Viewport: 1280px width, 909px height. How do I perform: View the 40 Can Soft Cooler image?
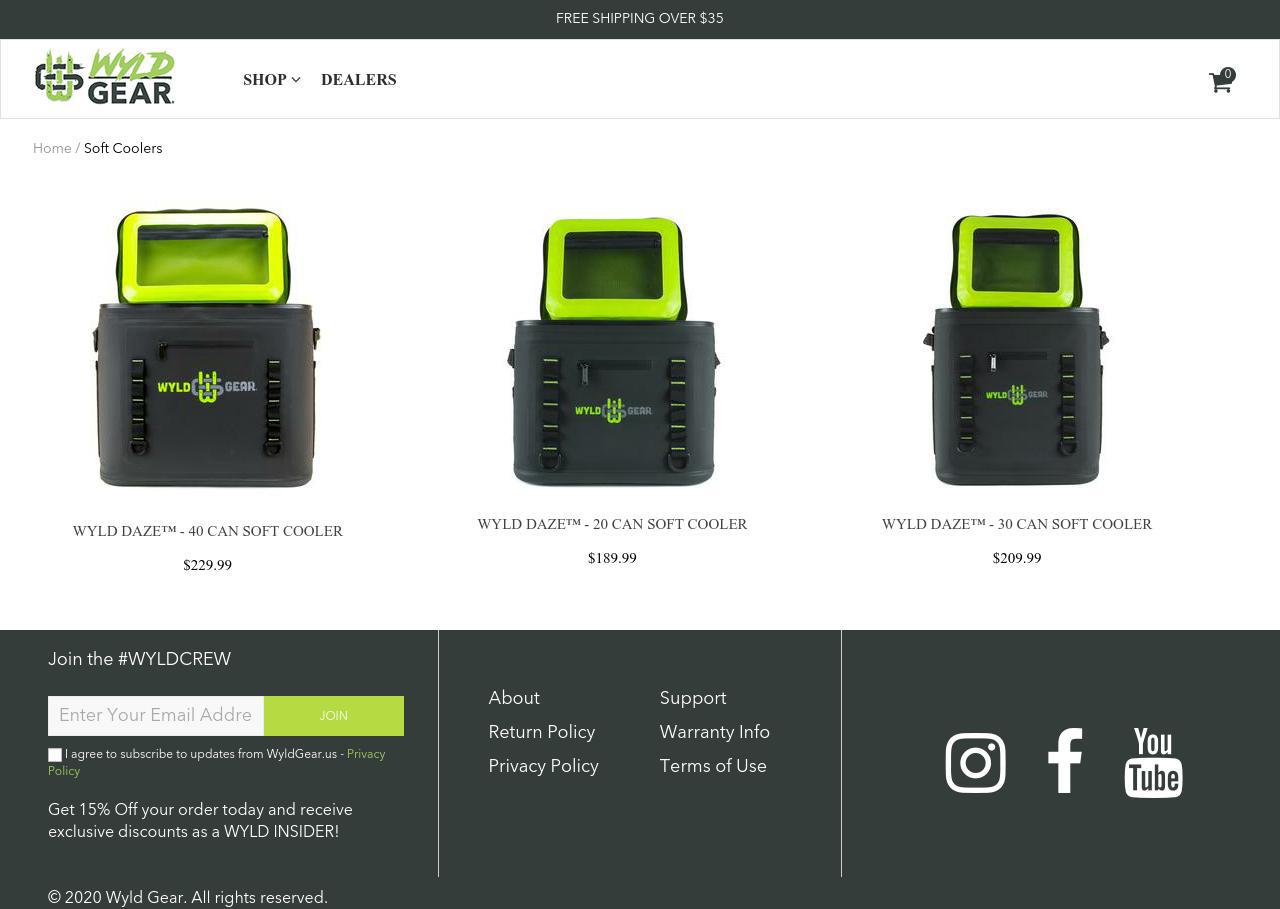[x=208, y=348]
